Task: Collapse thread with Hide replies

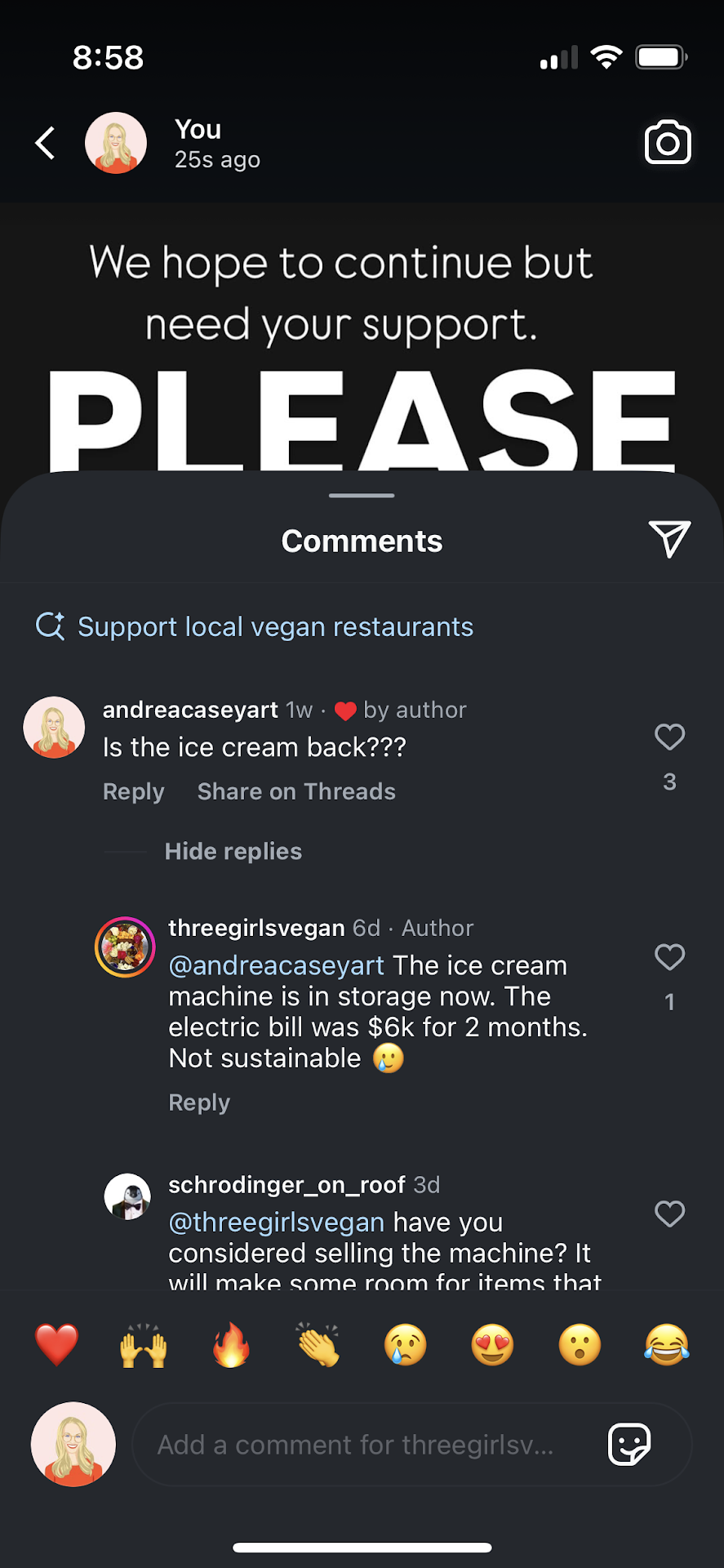Action: [x=233, y=851]
